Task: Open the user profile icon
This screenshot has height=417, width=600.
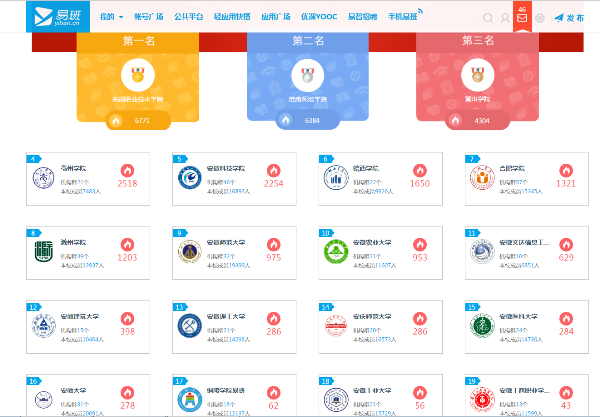Action: (x=505, y=18)
